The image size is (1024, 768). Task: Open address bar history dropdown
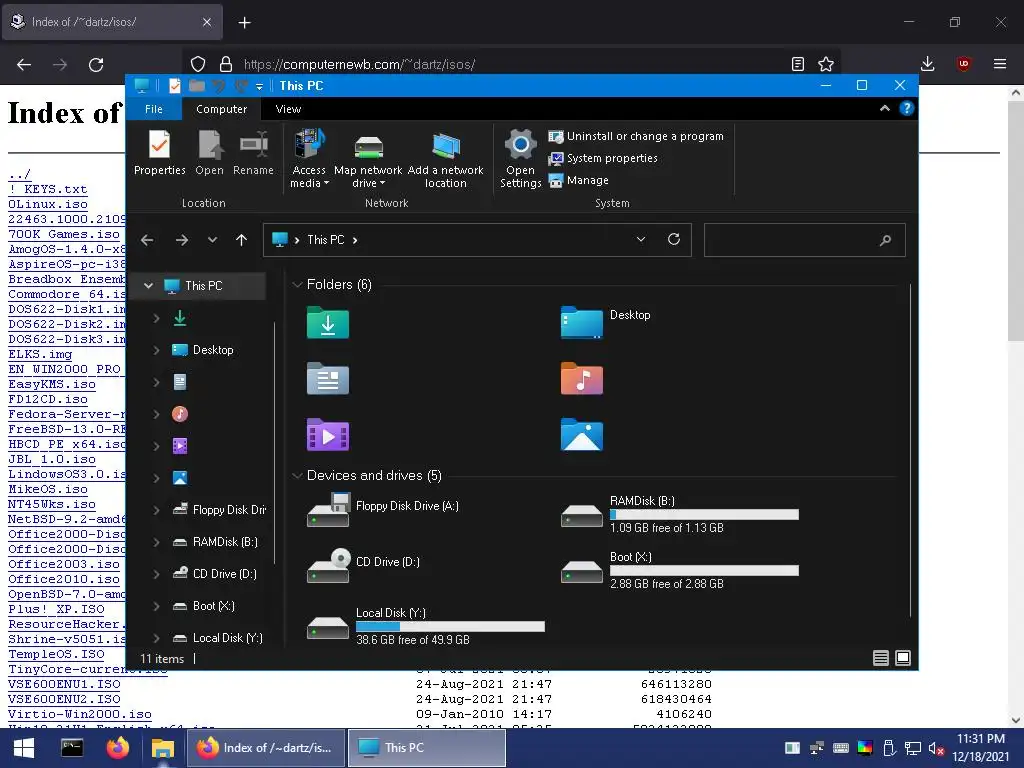click(x=641, y=240)
